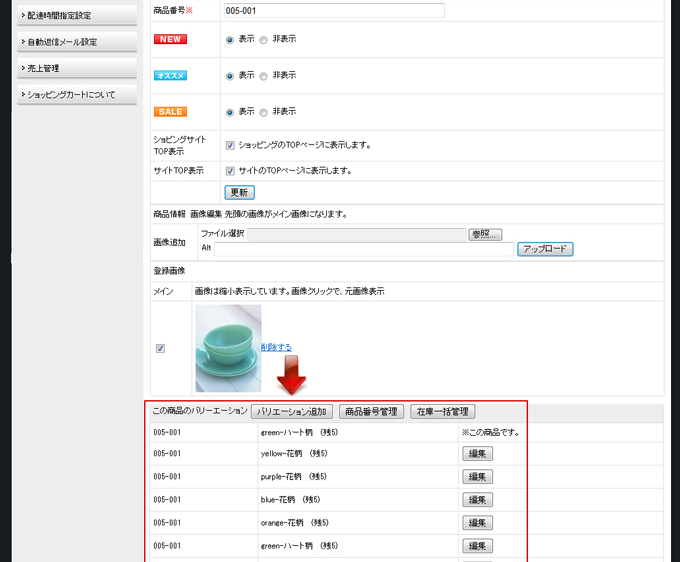Open 配達時間指定設定 sidebar menu
The image size is (680, 562).
76,15
